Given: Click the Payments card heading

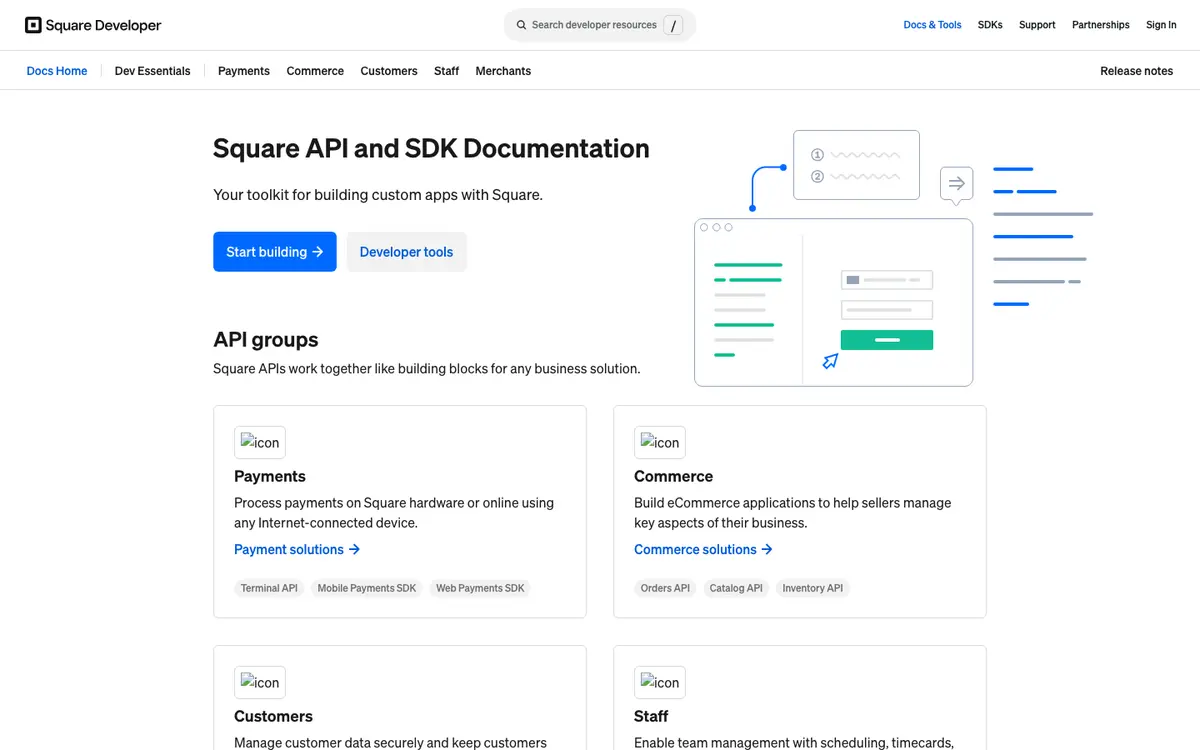Looking at the screenshot, I should click(x=270, y=476).
